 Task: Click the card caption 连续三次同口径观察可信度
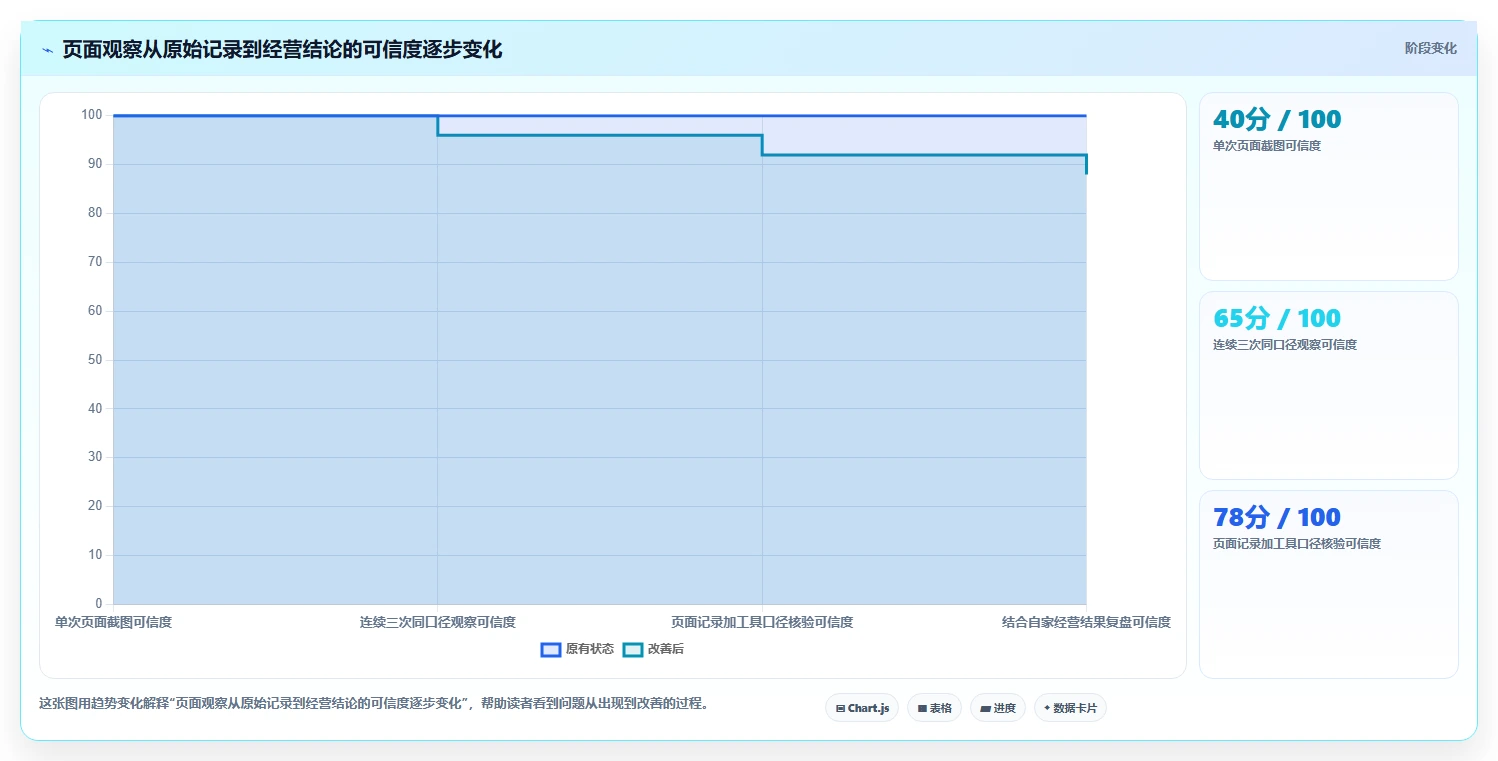(x=1285, y=345)
